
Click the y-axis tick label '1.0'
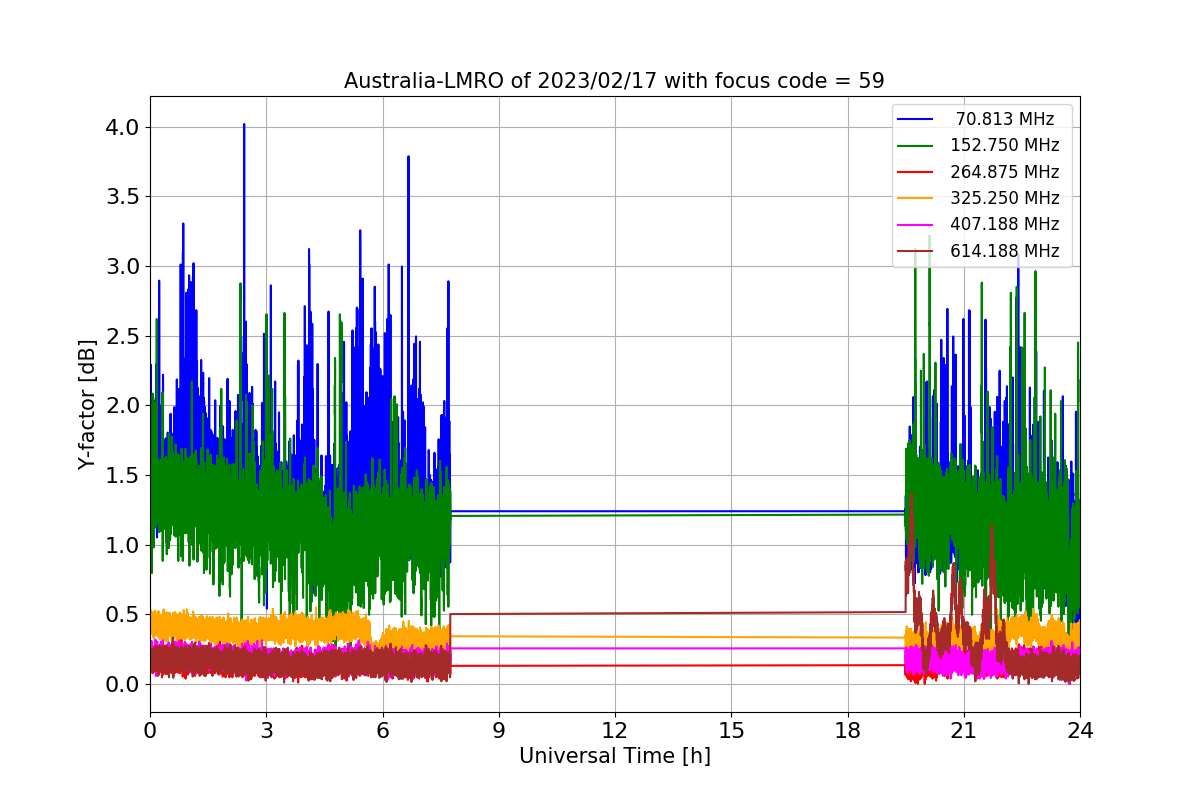pyautogui.click(x=121, y=545)
